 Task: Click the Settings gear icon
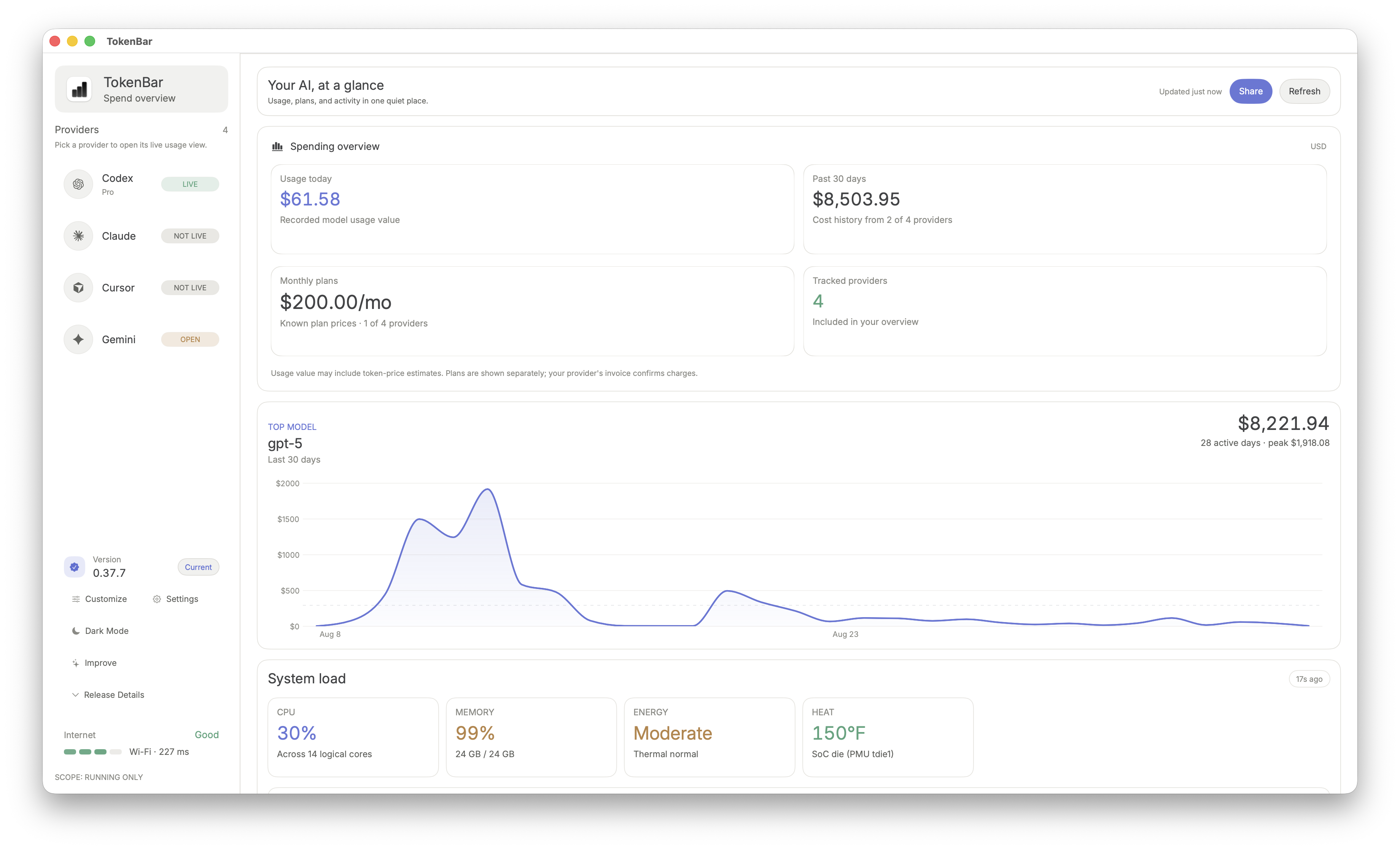click(157, 599)
